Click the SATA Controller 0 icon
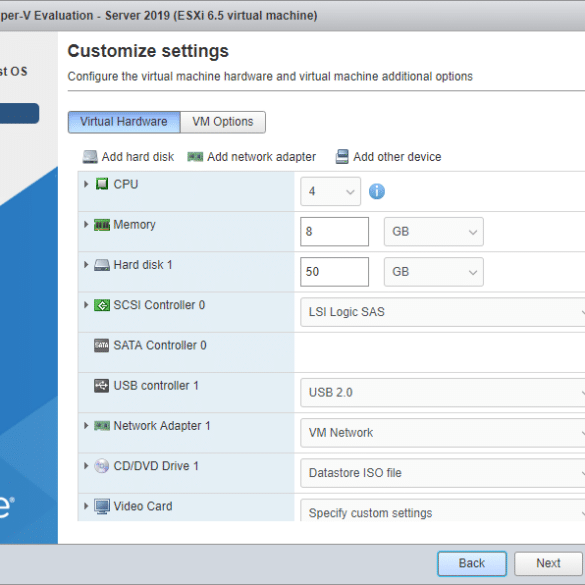585x585 pixels. (x=101, y=345)
